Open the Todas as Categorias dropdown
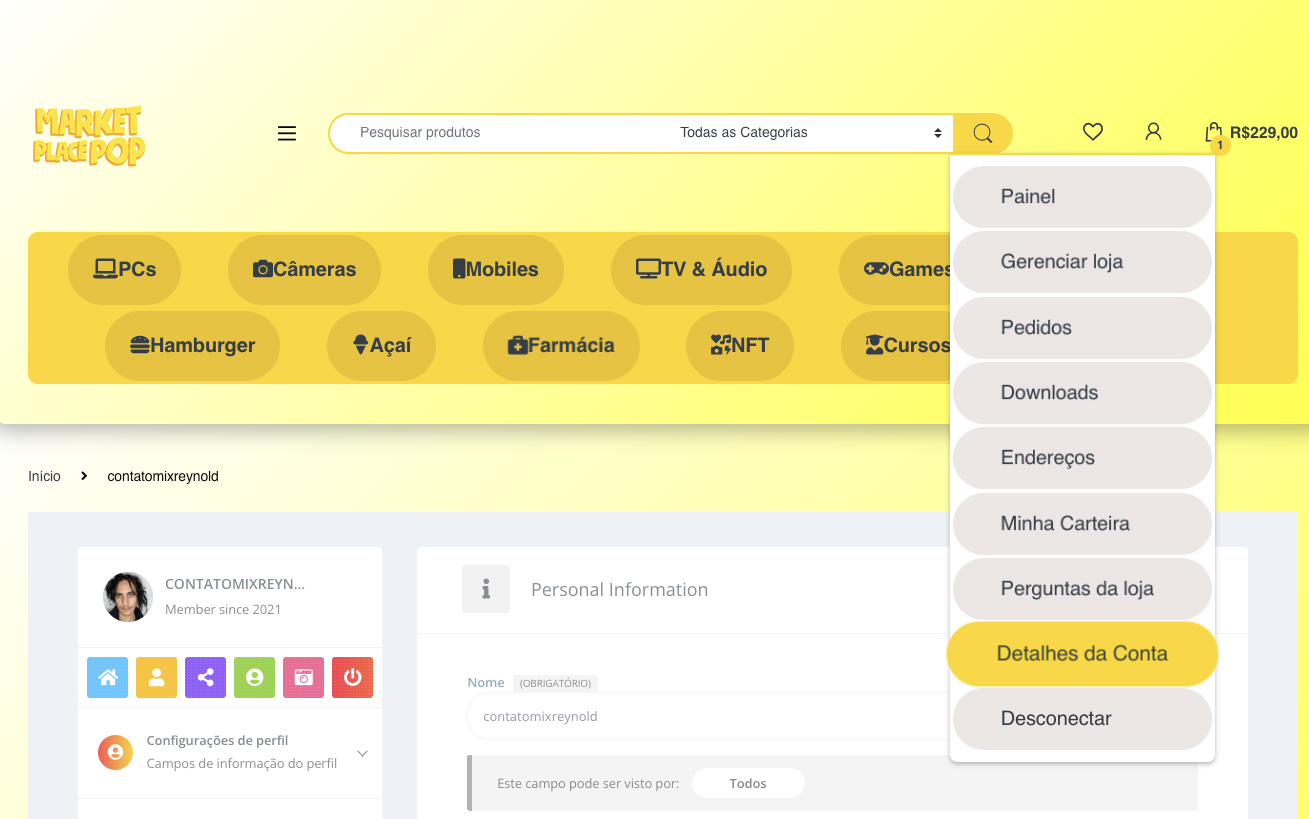 tap(810, 133)
